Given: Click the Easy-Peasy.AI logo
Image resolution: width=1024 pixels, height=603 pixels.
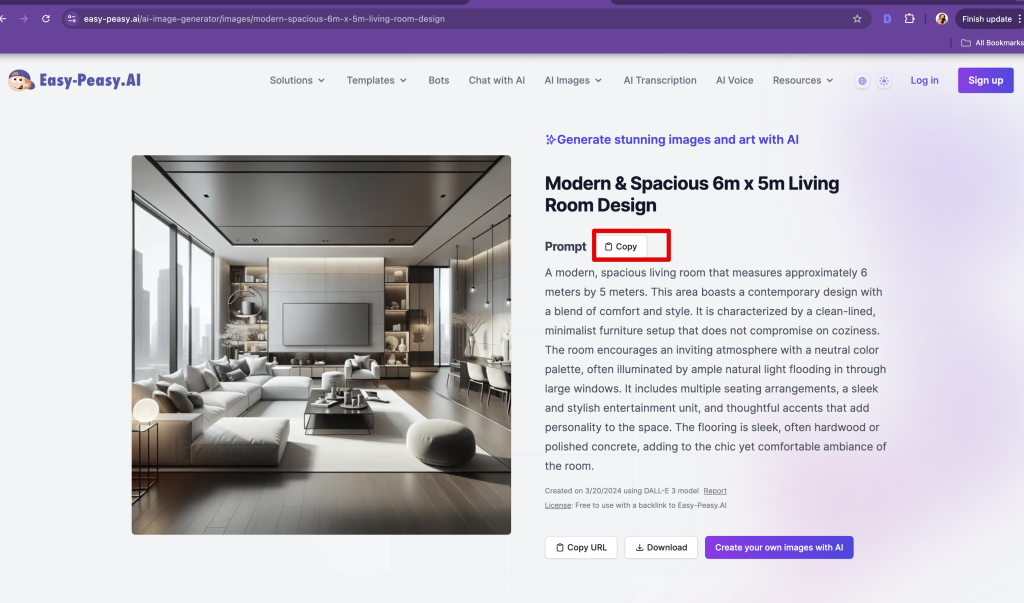Looking at the screenshot, I should (x=74, y=80).
